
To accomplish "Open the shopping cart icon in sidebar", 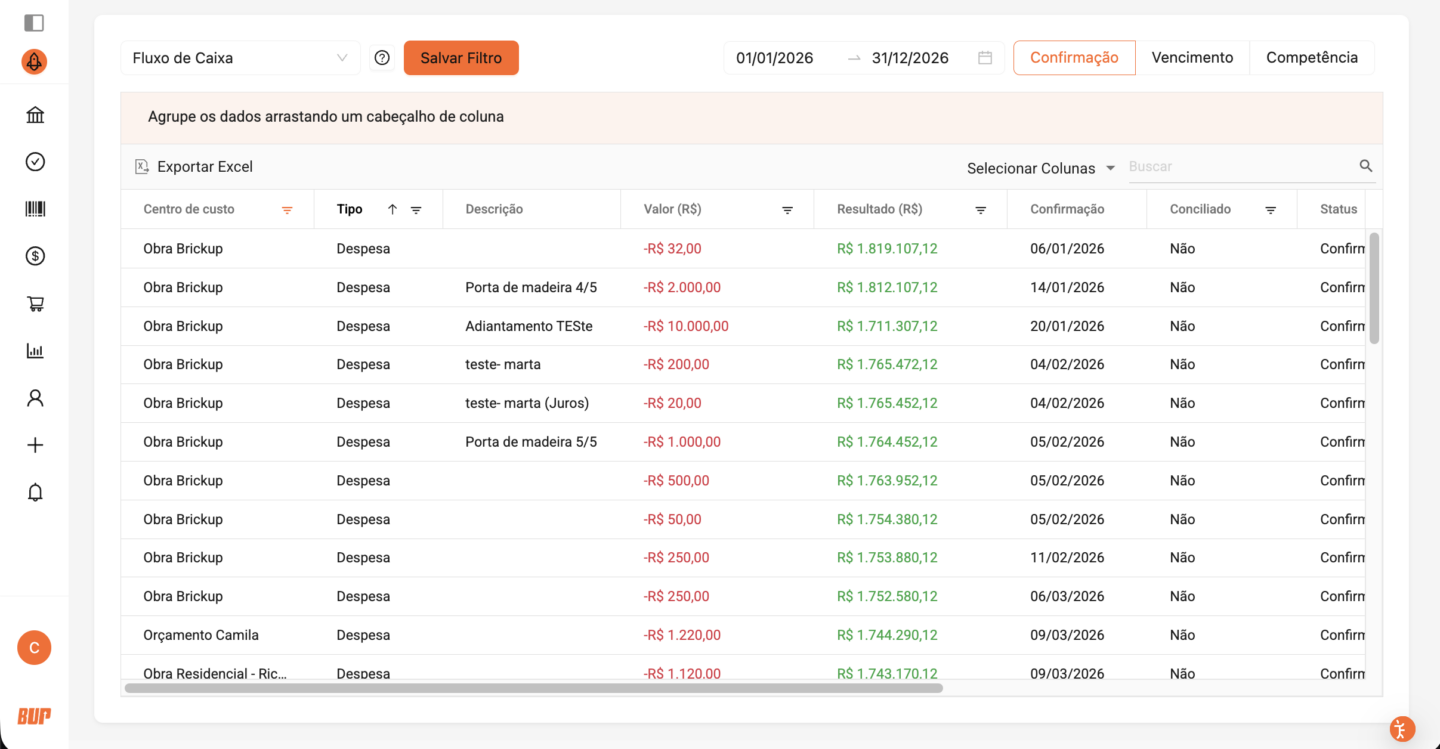I will coord(35,304).
